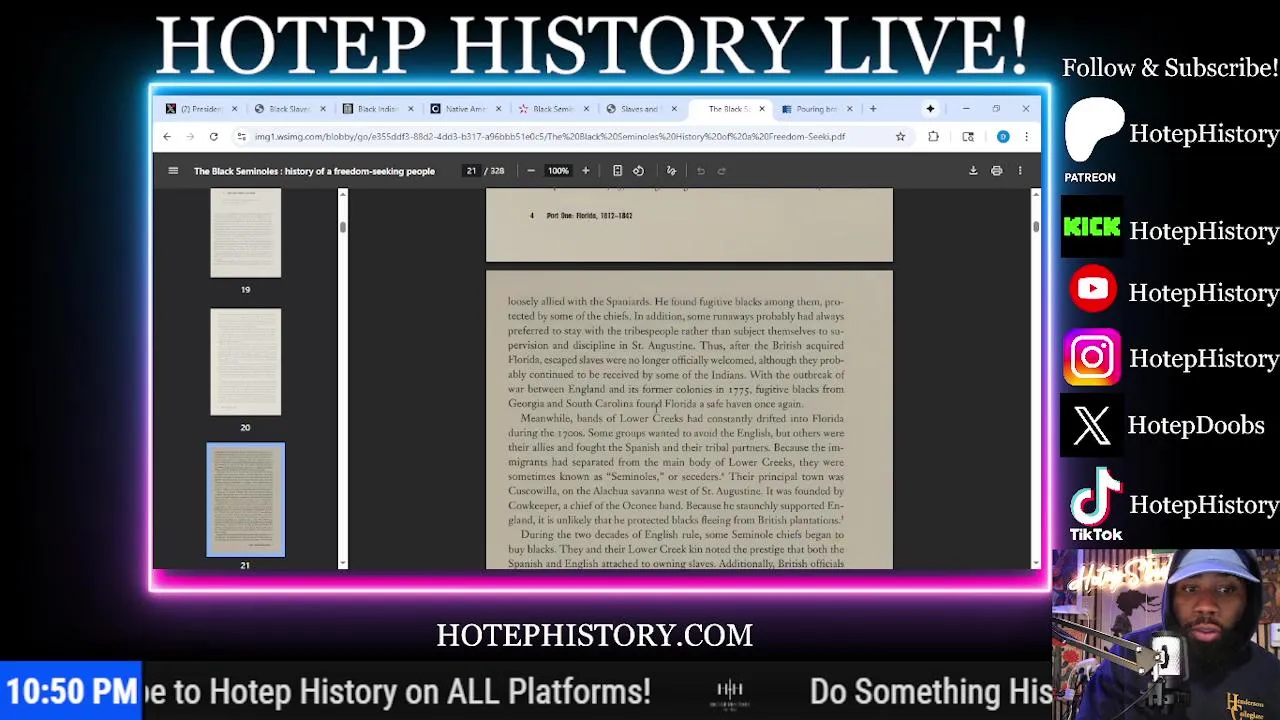Go back in browser history
Screen dimensions: 1280x720
(167, 137)
